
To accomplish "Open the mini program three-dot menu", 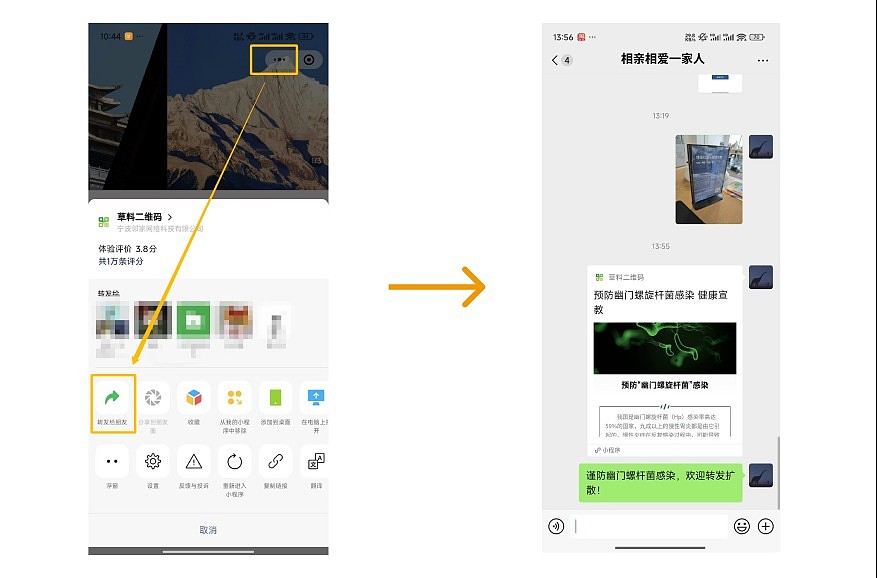I will (279, 59).
